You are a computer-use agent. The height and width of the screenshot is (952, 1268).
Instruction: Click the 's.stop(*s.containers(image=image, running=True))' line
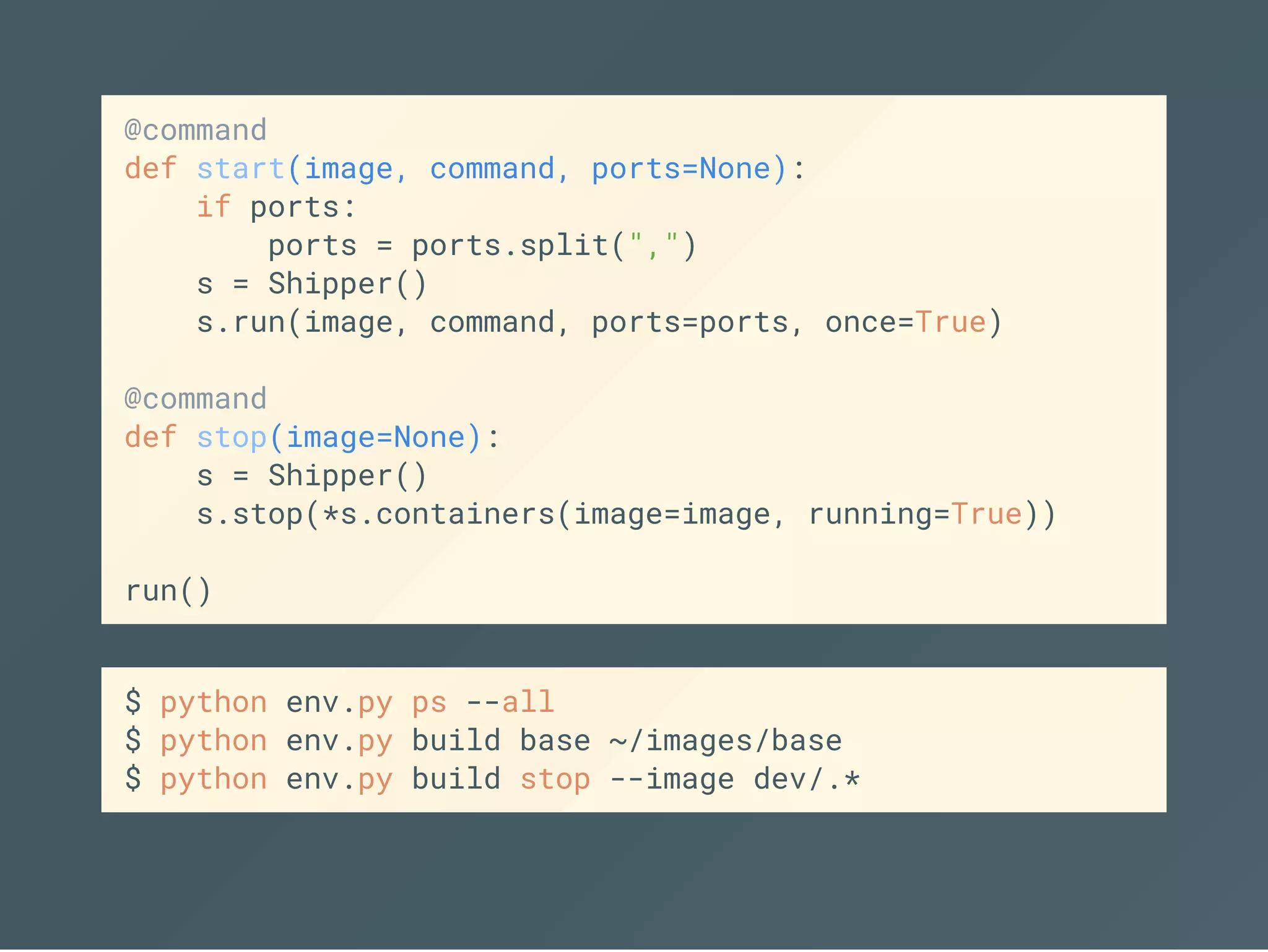pyautogui.click(x=627, y=514)
